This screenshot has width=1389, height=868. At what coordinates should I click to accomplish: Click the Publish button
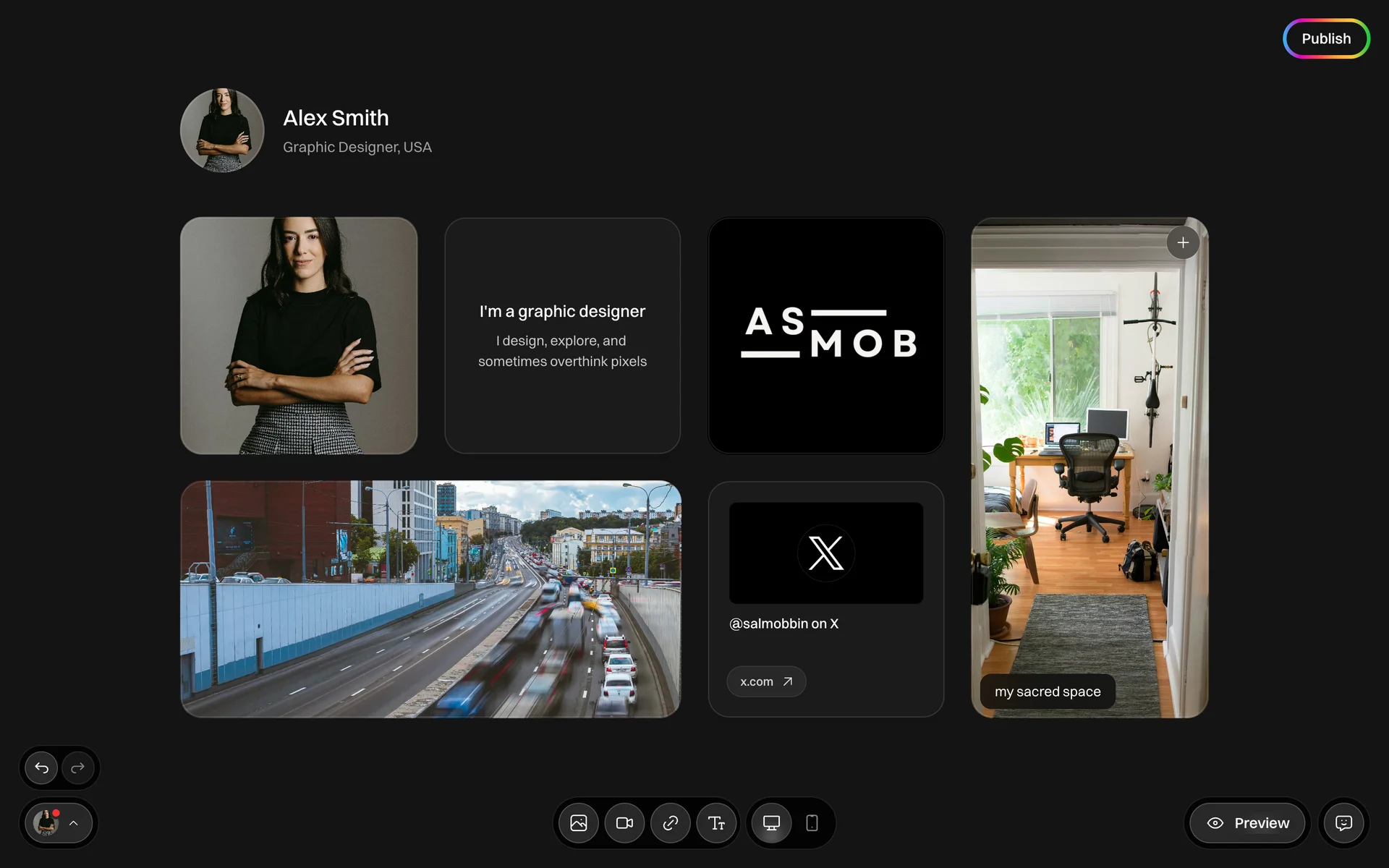click(x=1325, y=39)
